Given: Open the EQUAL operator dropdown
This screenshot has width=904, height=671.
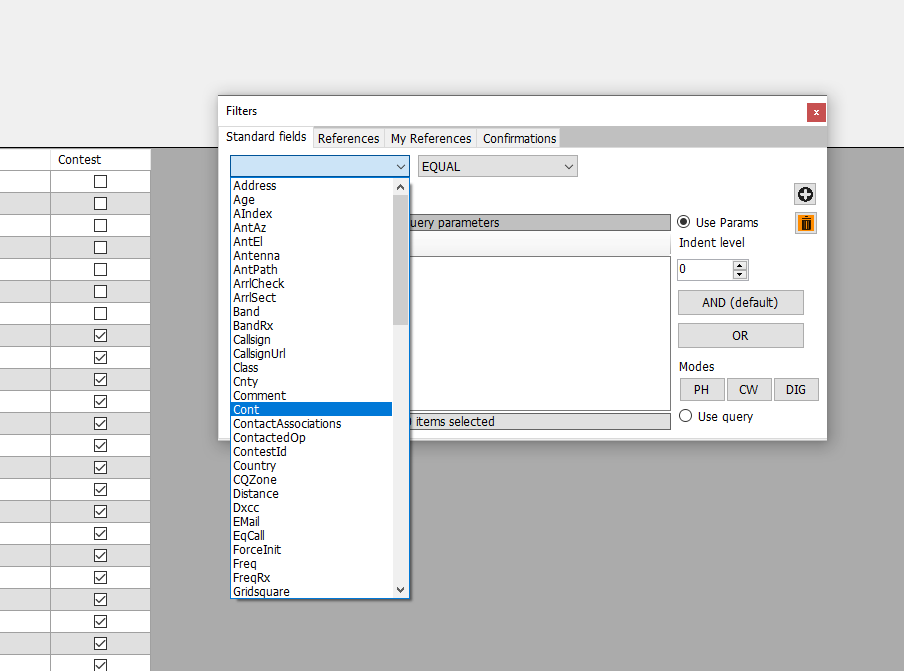Looking at the screenshot, I should [498, 167].
